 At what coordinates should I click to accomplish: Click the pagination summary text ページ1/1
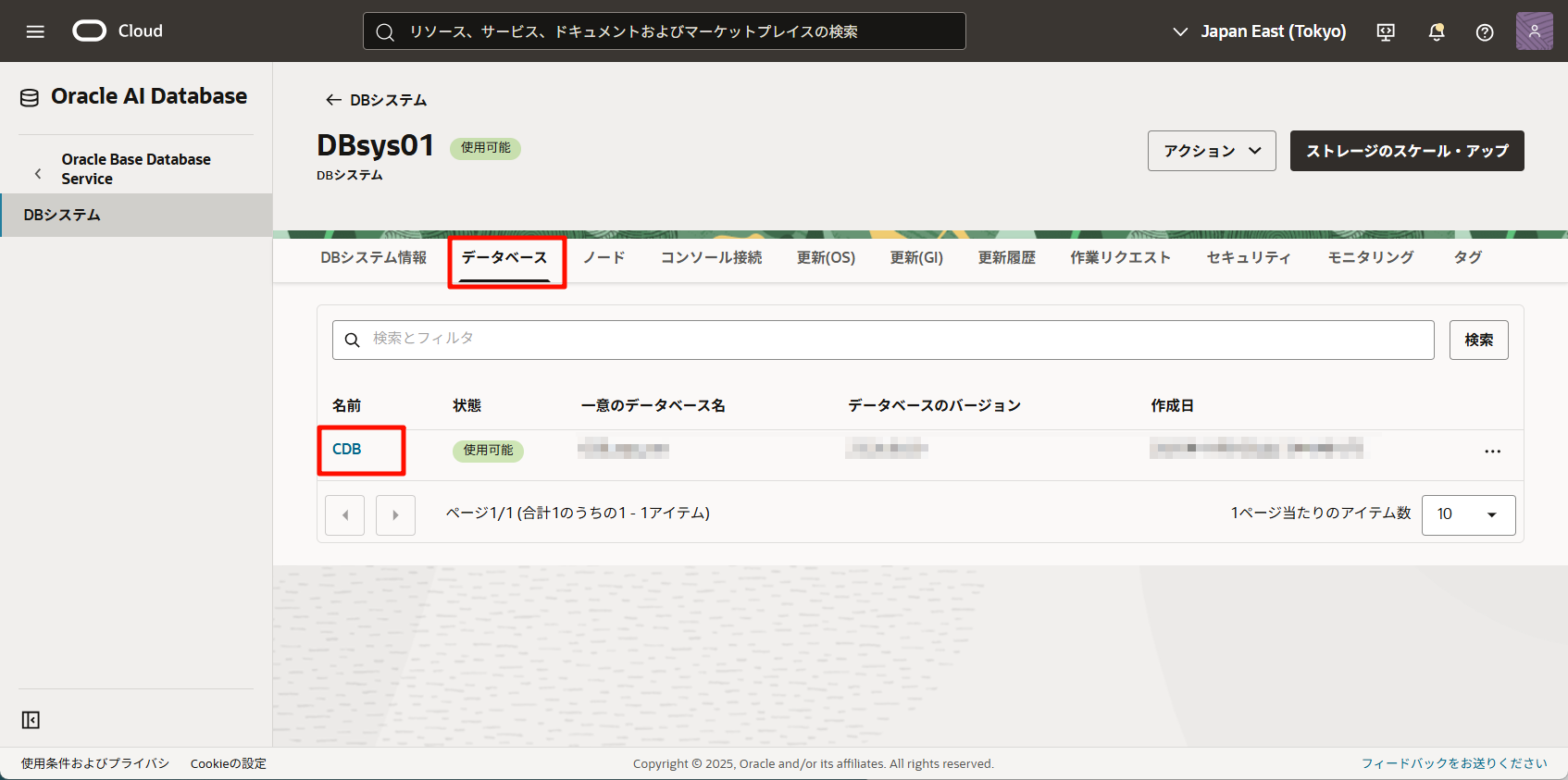[x=578, y=513]
